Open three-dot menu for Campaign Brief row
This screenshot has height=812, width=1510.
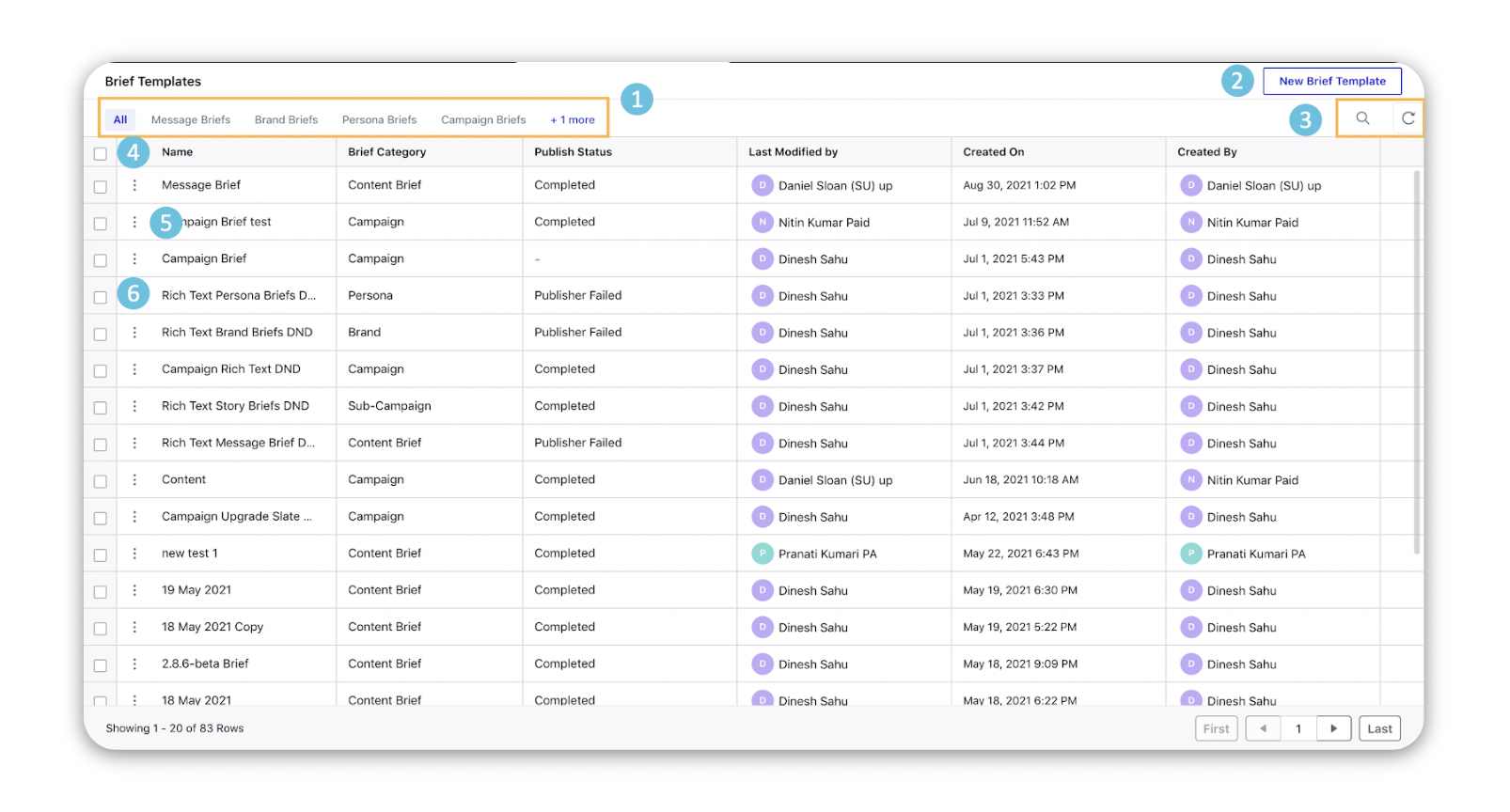[x=134, y=258]
